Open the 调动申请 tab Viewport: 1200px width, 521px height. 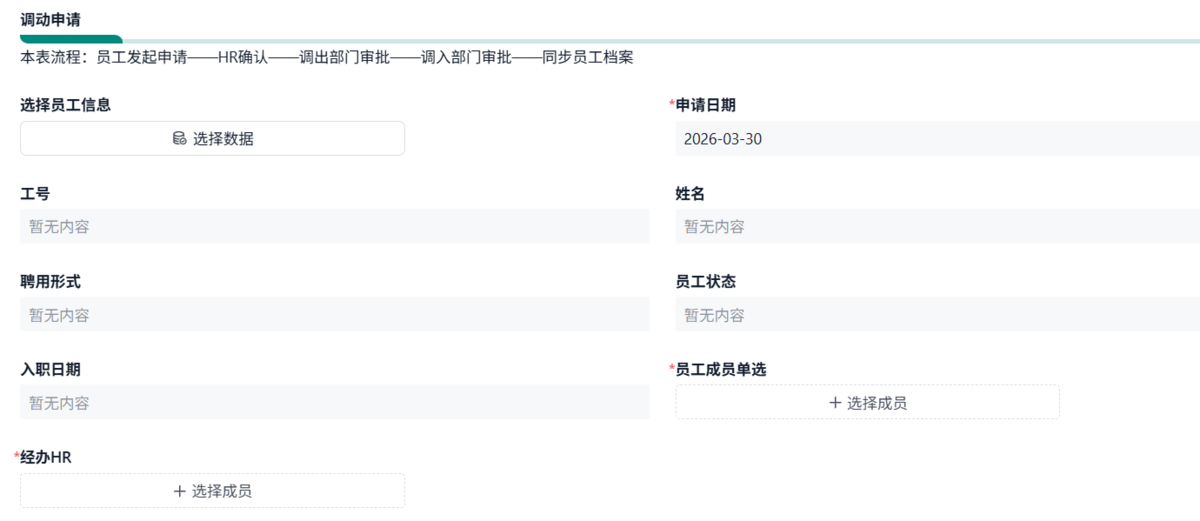click(x=50, y=18)
